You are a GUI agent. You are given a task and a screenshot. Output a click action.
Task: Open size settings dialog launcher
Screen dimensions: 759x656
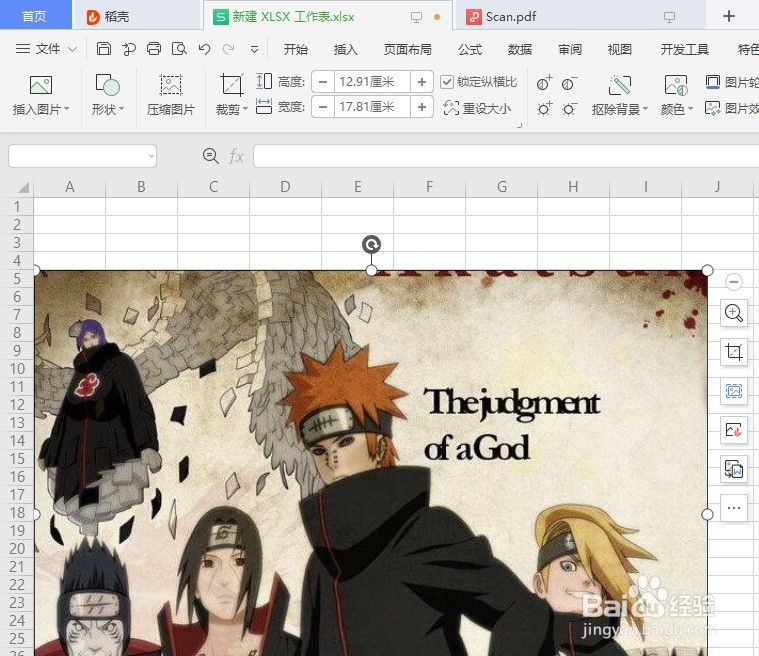click(520, 125)
